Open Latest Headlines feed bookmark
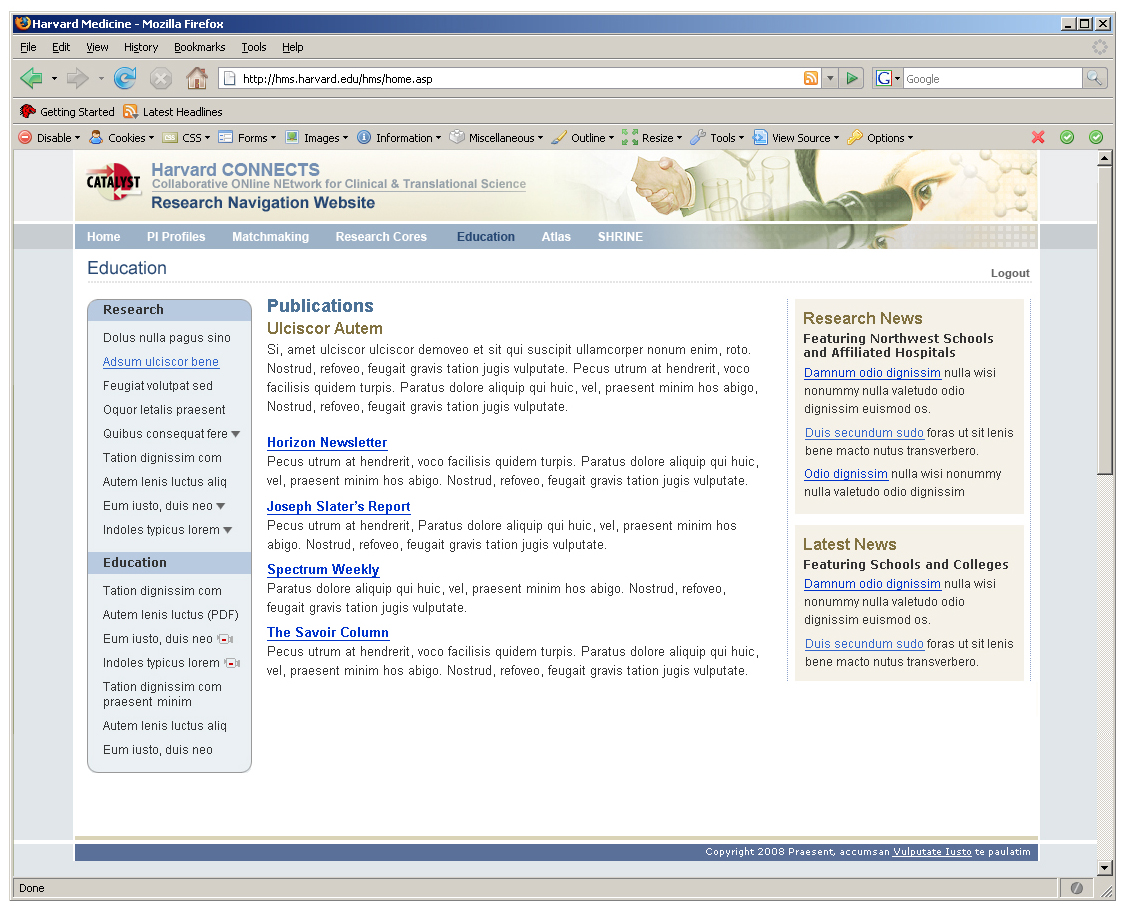Viewport: 1134px width, 909px height. coord(173,111)
